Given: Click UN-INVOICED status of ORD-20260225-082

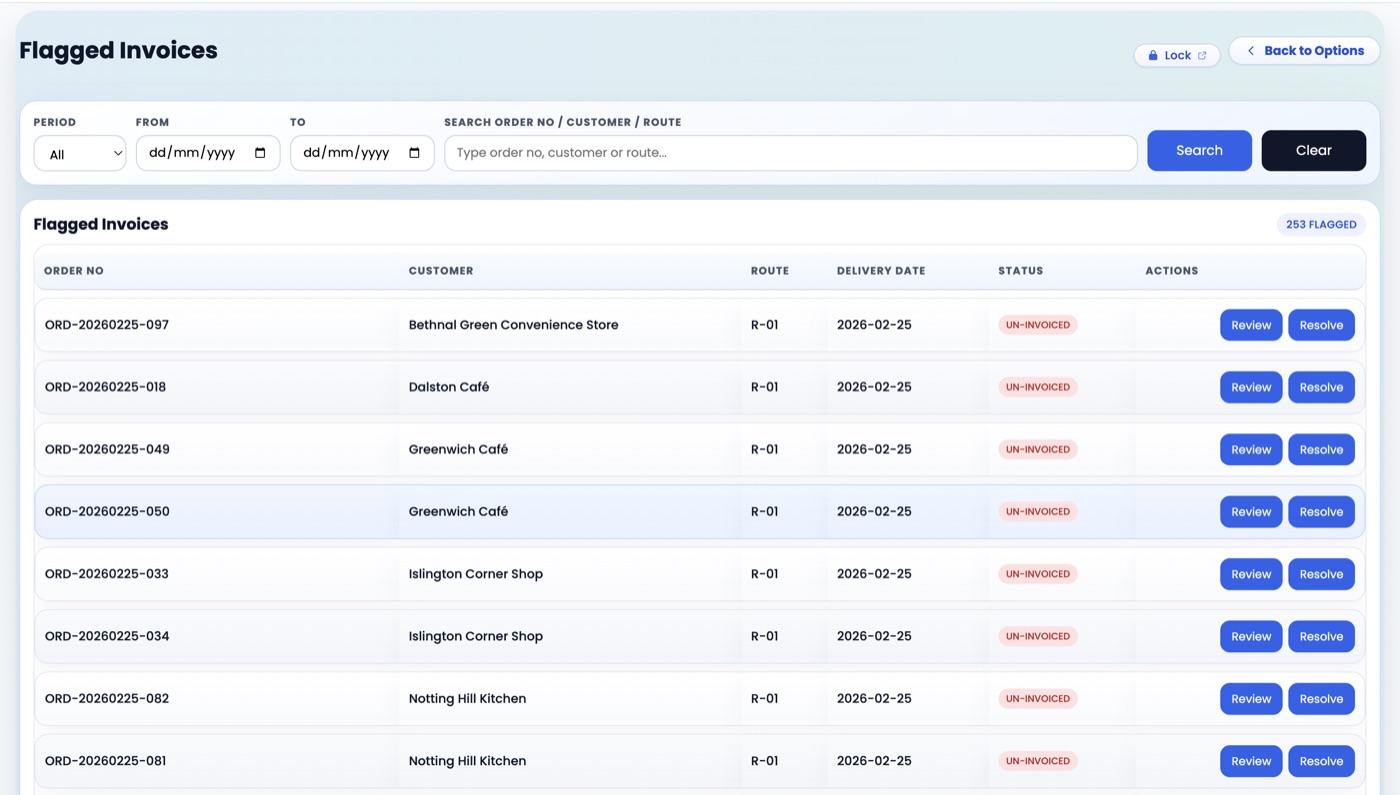Looking at the screenshot, I should tap(1038, 698).
